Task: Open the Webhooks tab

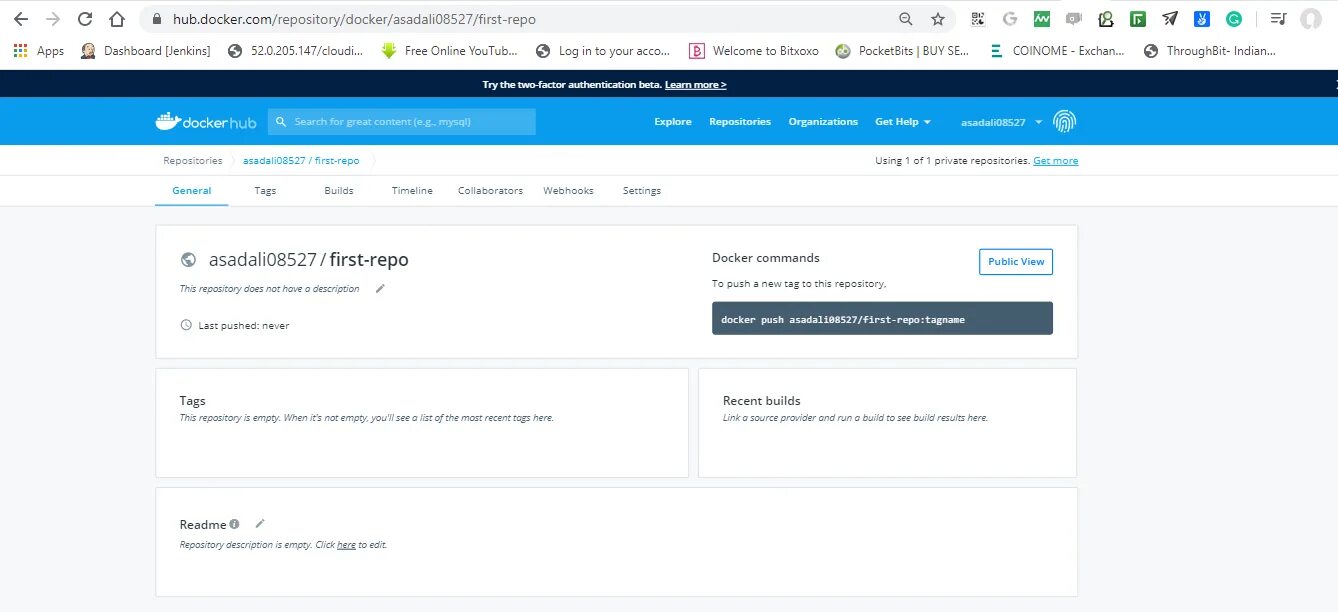Action: 568,190
